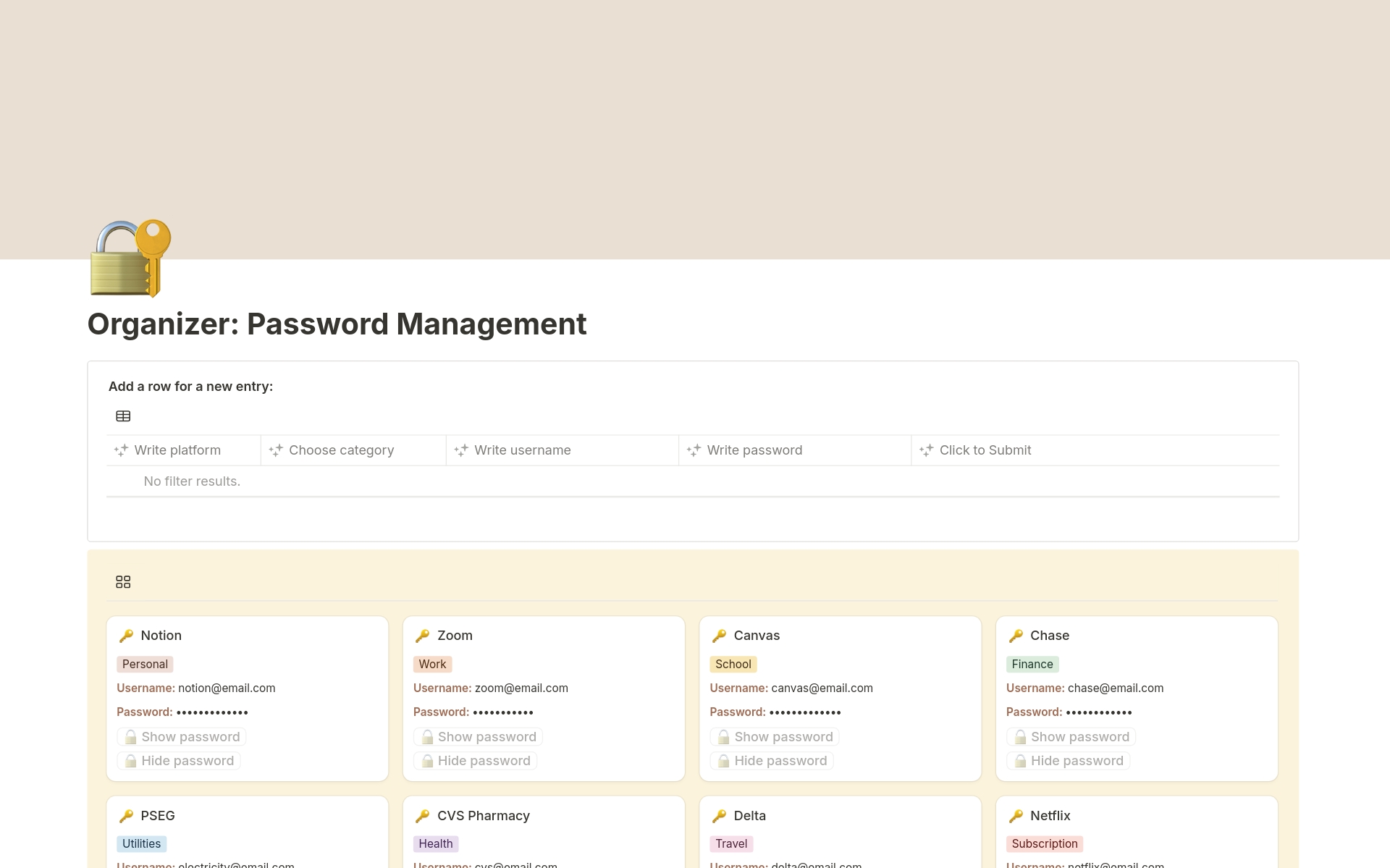
Task: Click the sparkle icon beside Choose category
Action: (x=276, y=450)
